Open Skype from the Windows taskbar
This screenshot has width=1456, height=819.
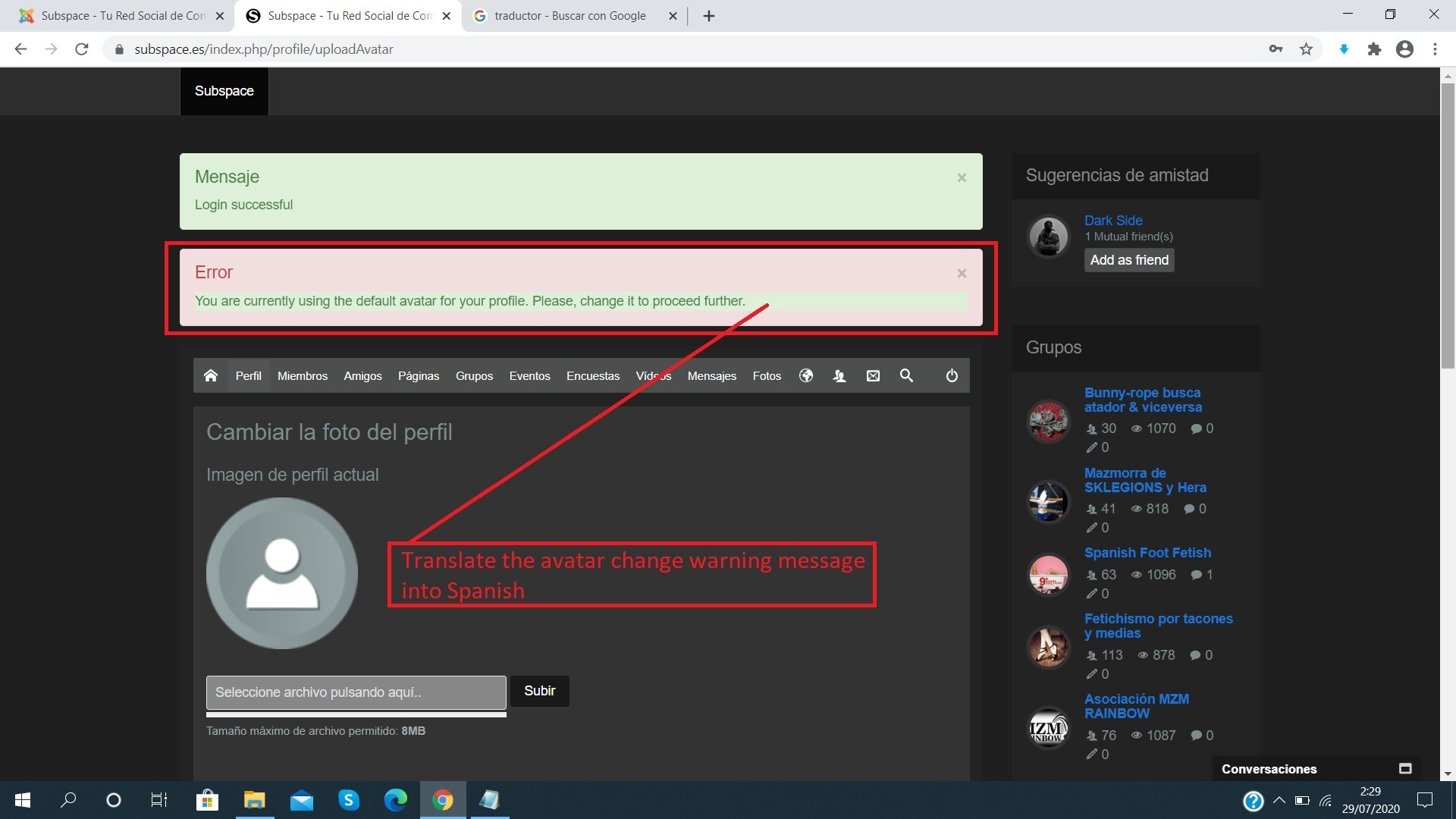348,799
